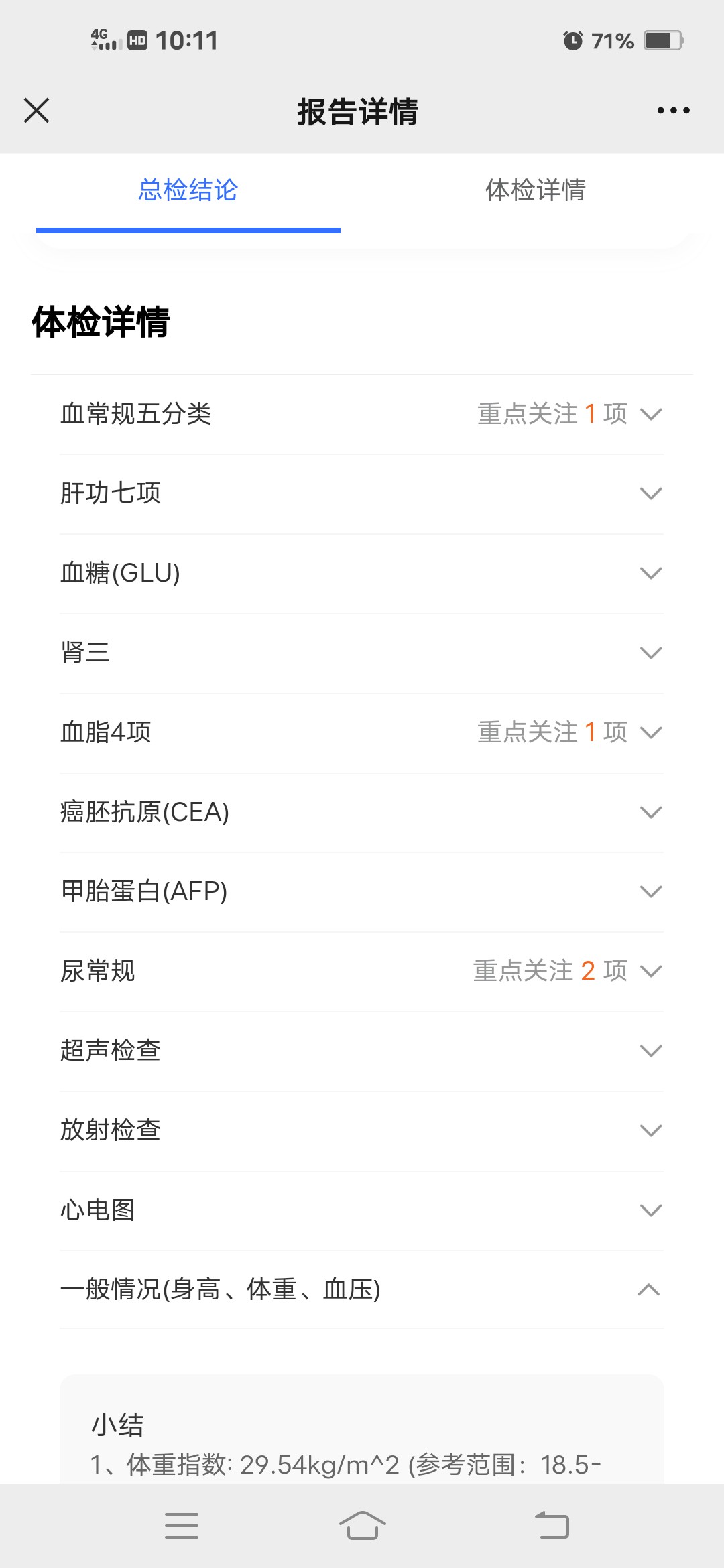Open the 超声检查 row
Viewport: 724px width, 1568px height.
[362, 1051]
